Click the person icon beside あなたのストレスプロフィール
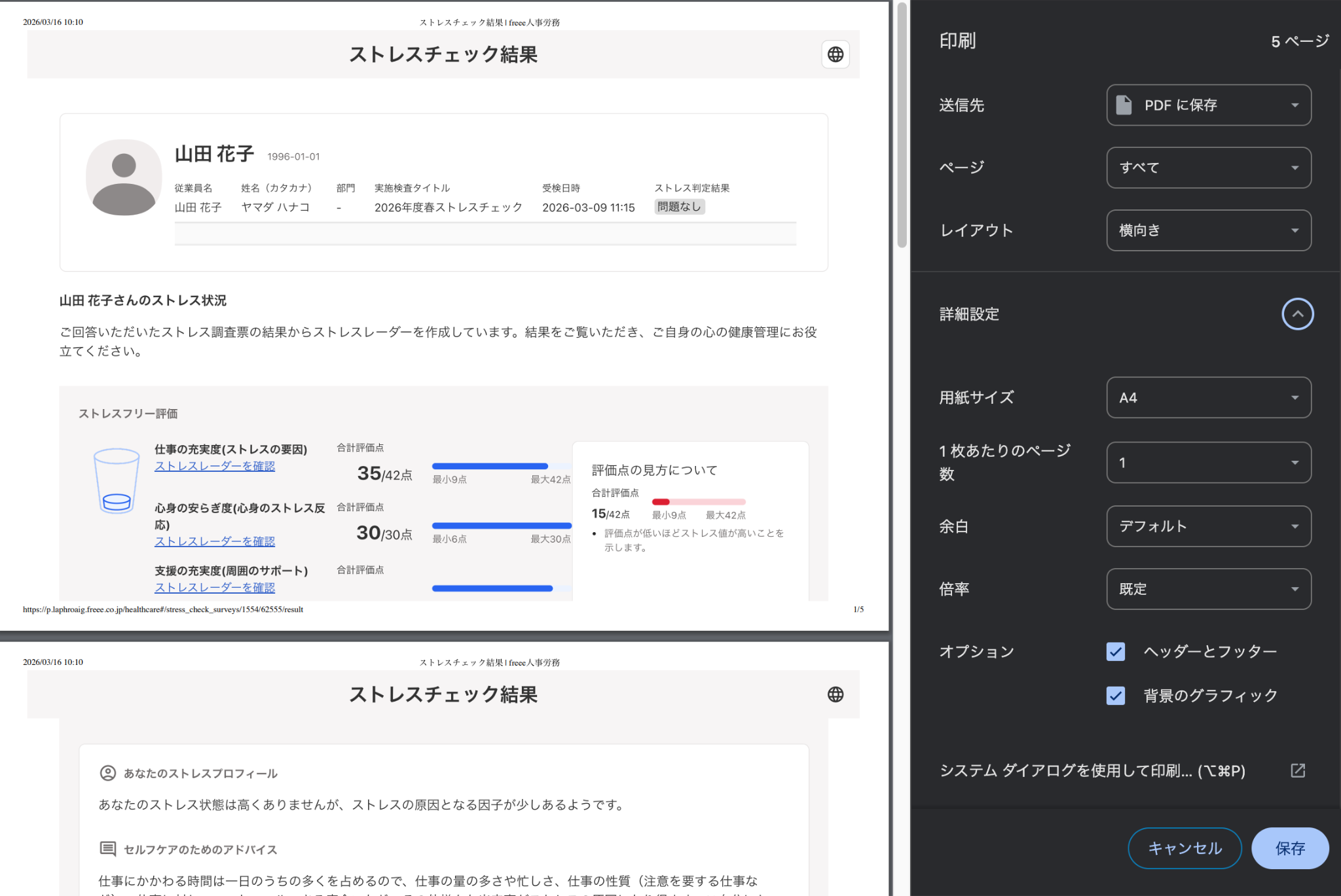Image resolution: width=1341 pixels, height=896 pixels. (x=107, y=773)
